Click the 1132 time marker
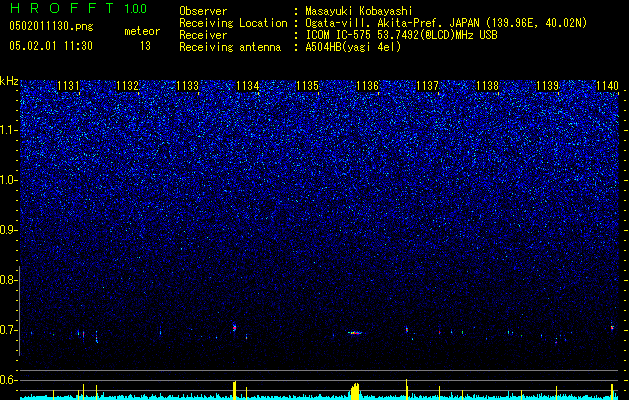629x400 pixels. pyautogui.click(x=128, y=86)
